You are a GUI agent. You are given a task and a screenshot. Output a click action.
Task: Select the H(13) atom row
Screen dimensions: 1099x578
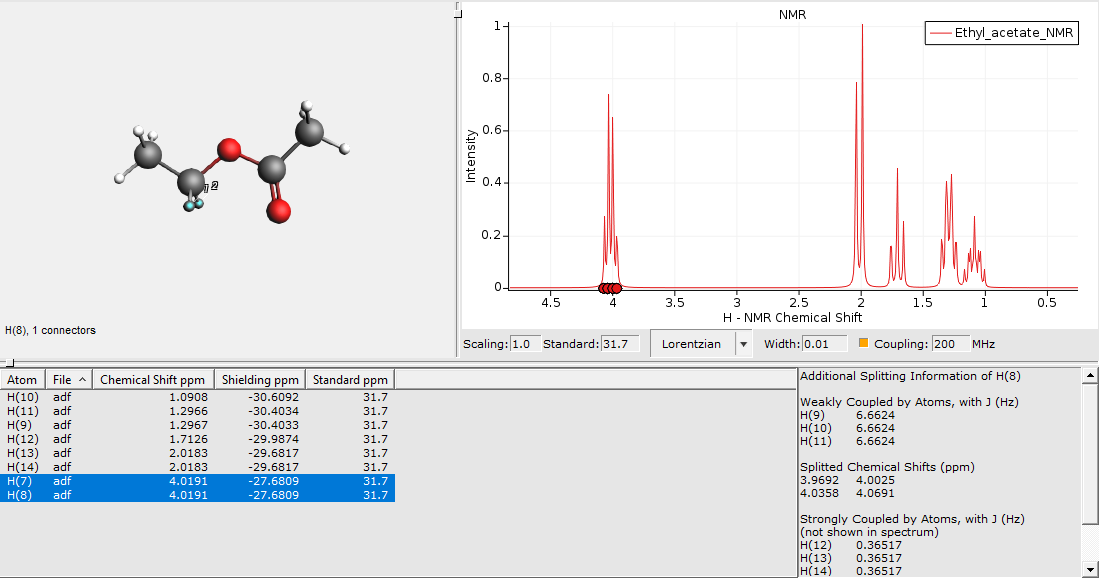[198, 453]
